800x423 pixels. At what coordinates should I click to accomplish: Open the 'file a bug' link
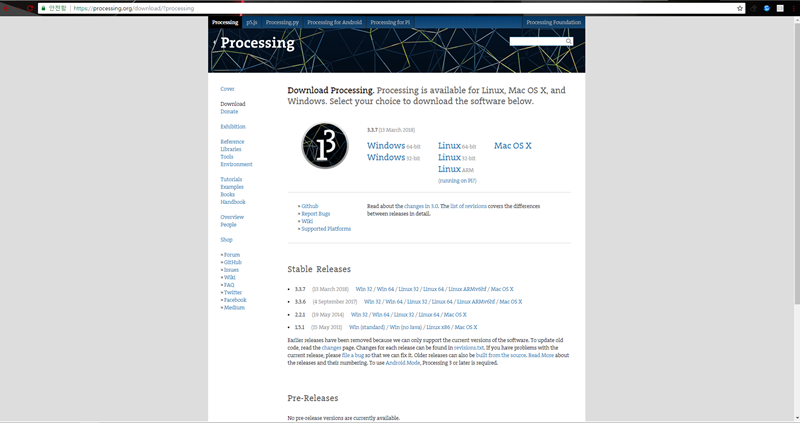pos(353,355)
